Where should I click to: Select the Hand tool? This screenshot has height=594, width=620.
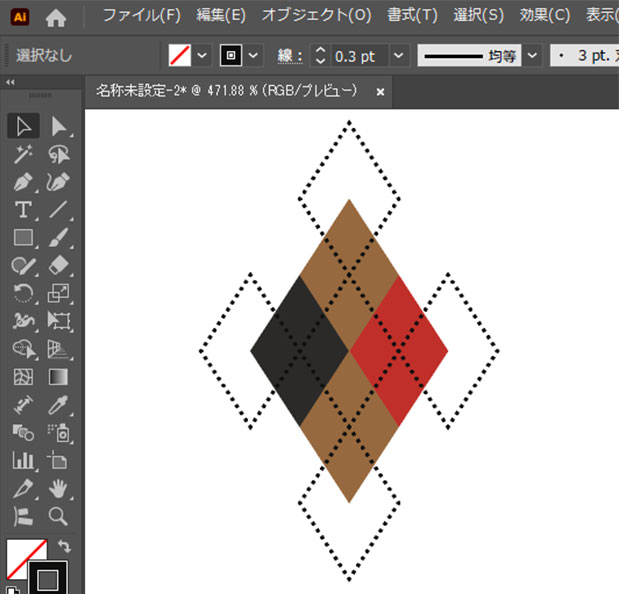(59, 488)
